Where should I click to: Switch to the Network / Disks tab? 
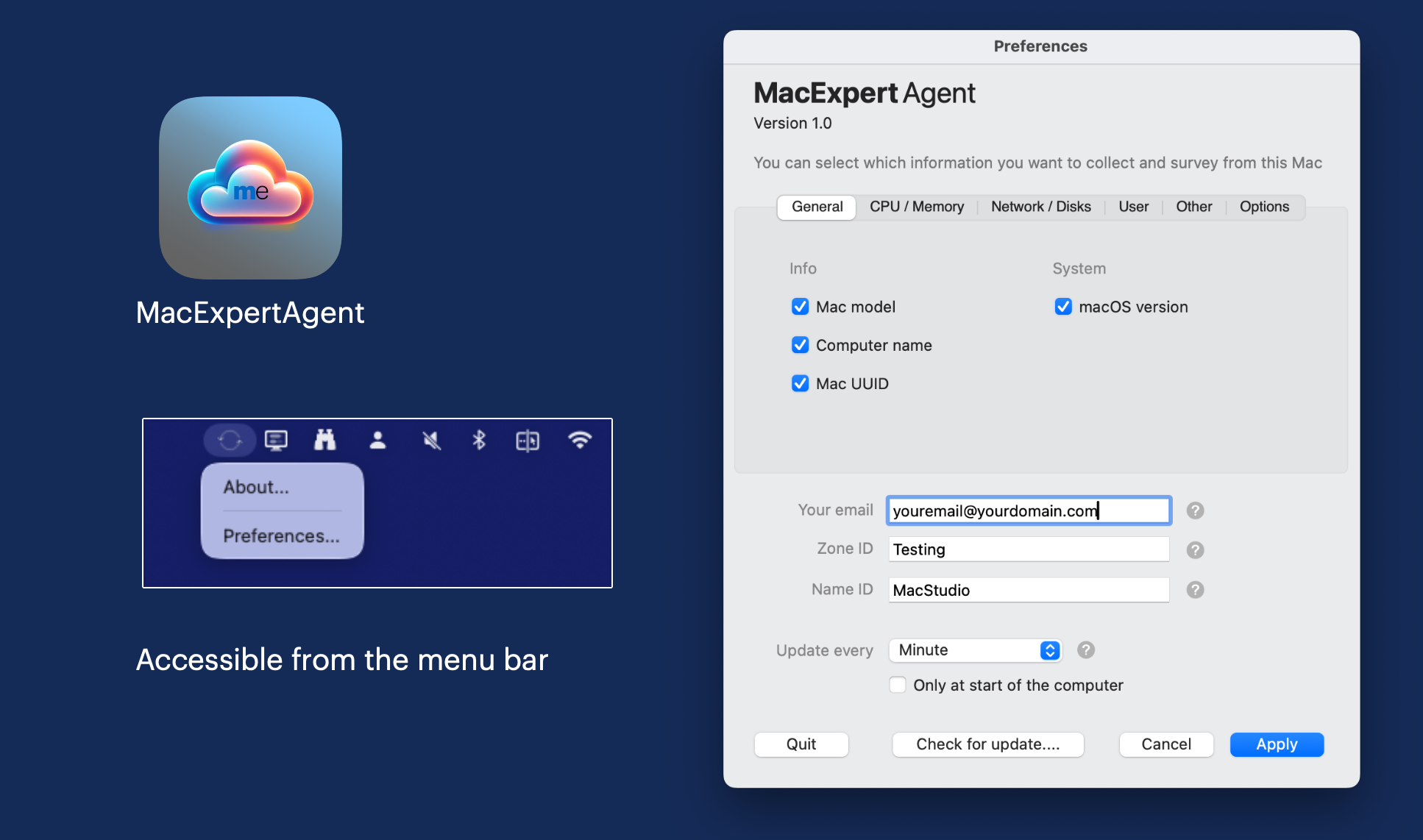(1040, 207)
